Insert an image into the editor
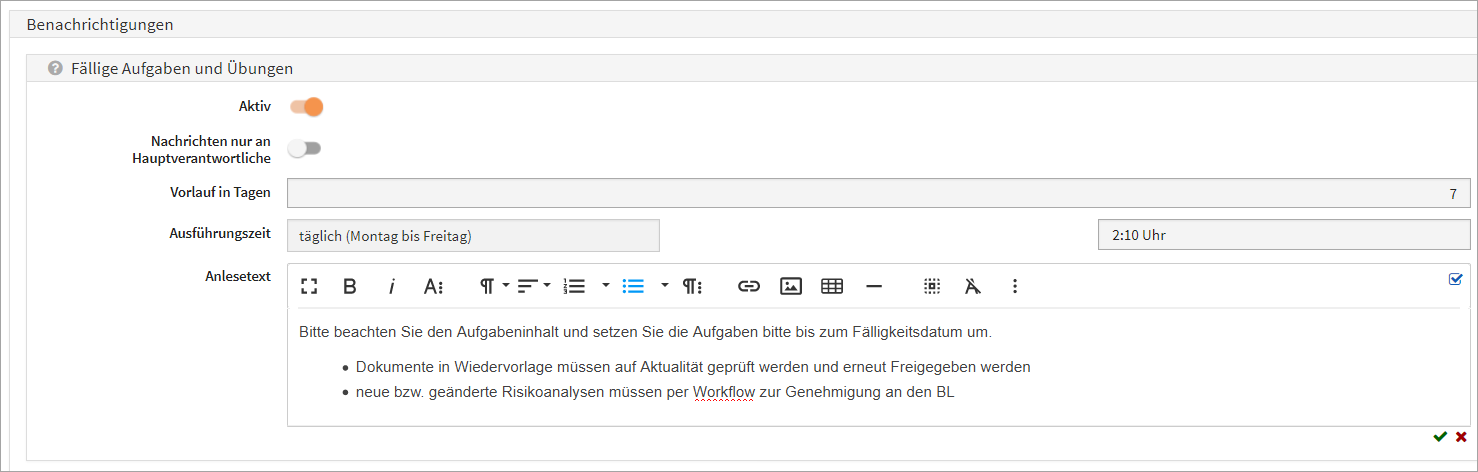The width and height of the screenshot is (1478, 472). [790, 286]
